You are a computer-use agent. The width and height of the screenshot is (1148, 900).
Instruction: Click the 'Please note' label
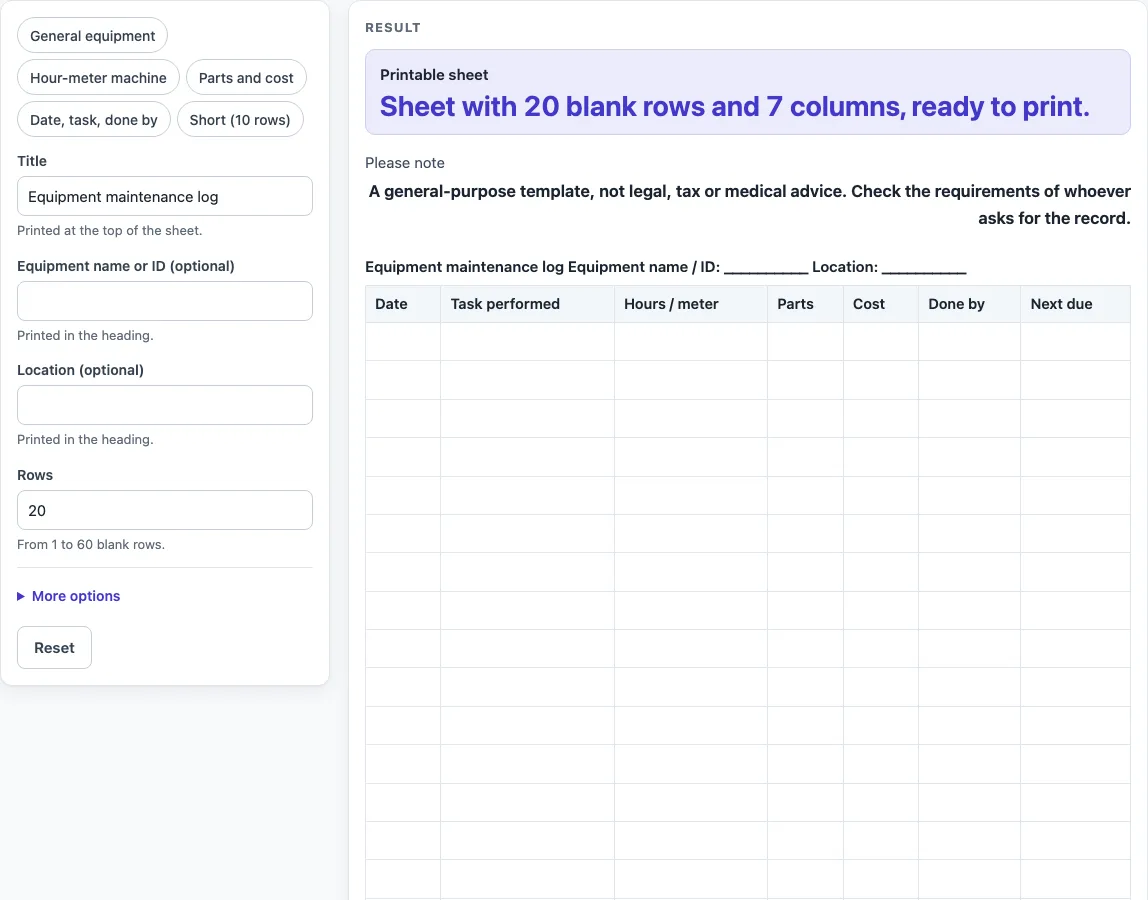(x=405, y=163)
